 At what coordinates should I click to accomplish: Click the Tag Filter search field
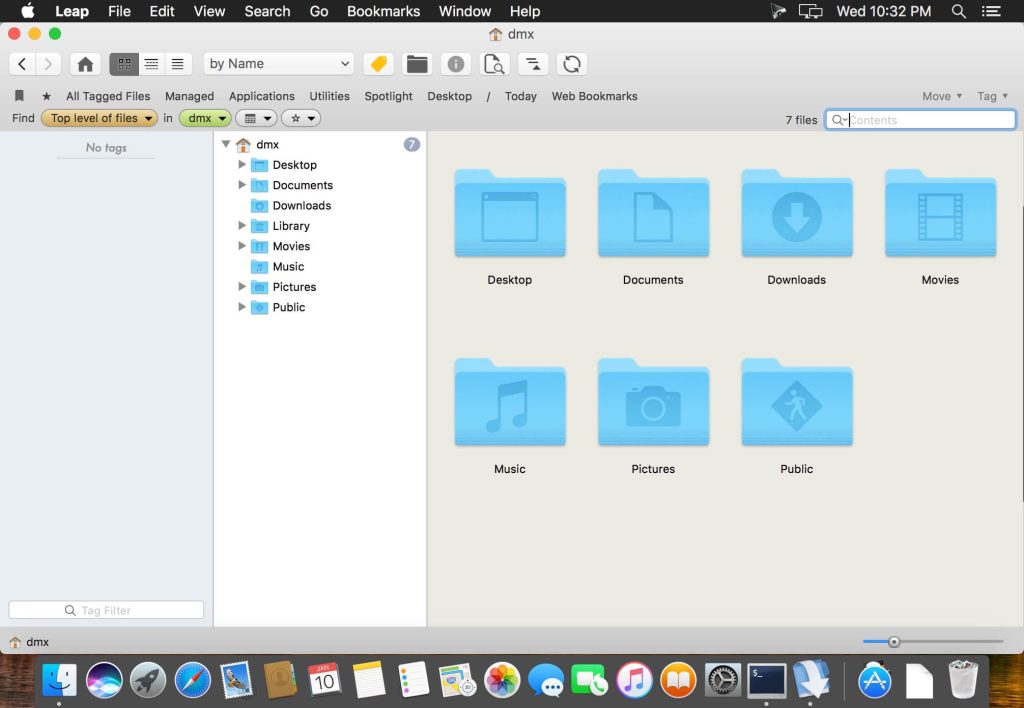tap(106, 610)
